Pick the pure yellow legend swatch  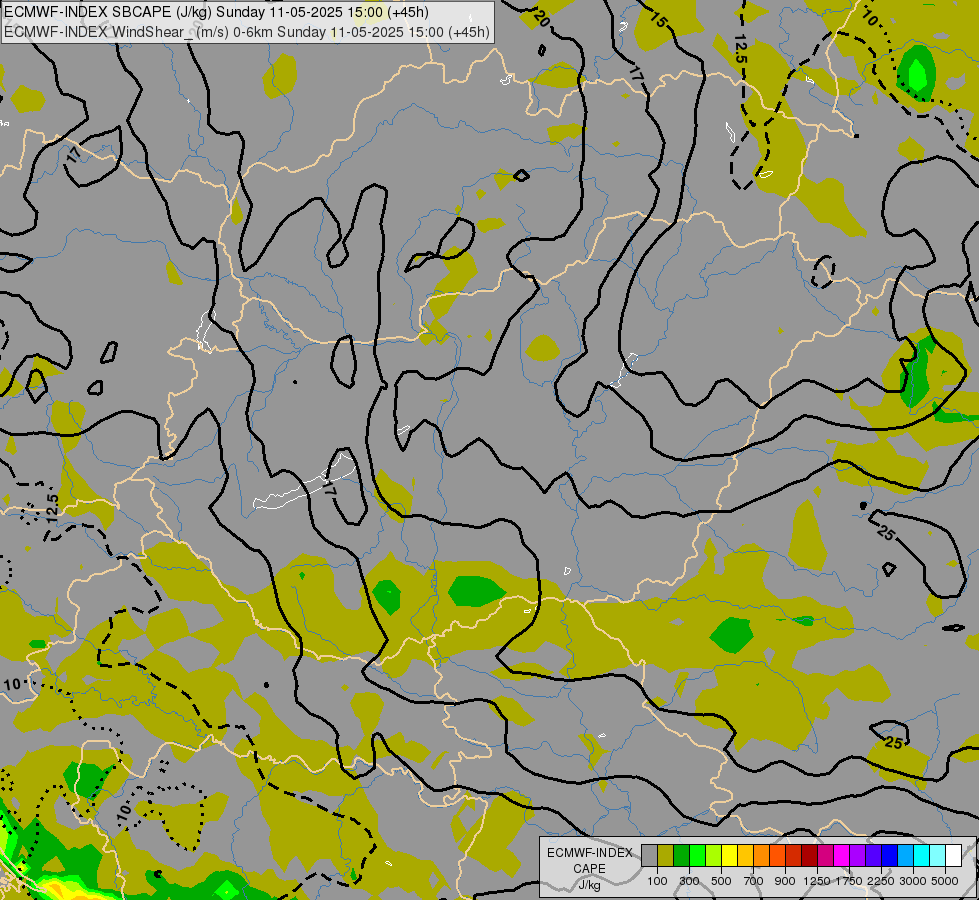[729, 855]
